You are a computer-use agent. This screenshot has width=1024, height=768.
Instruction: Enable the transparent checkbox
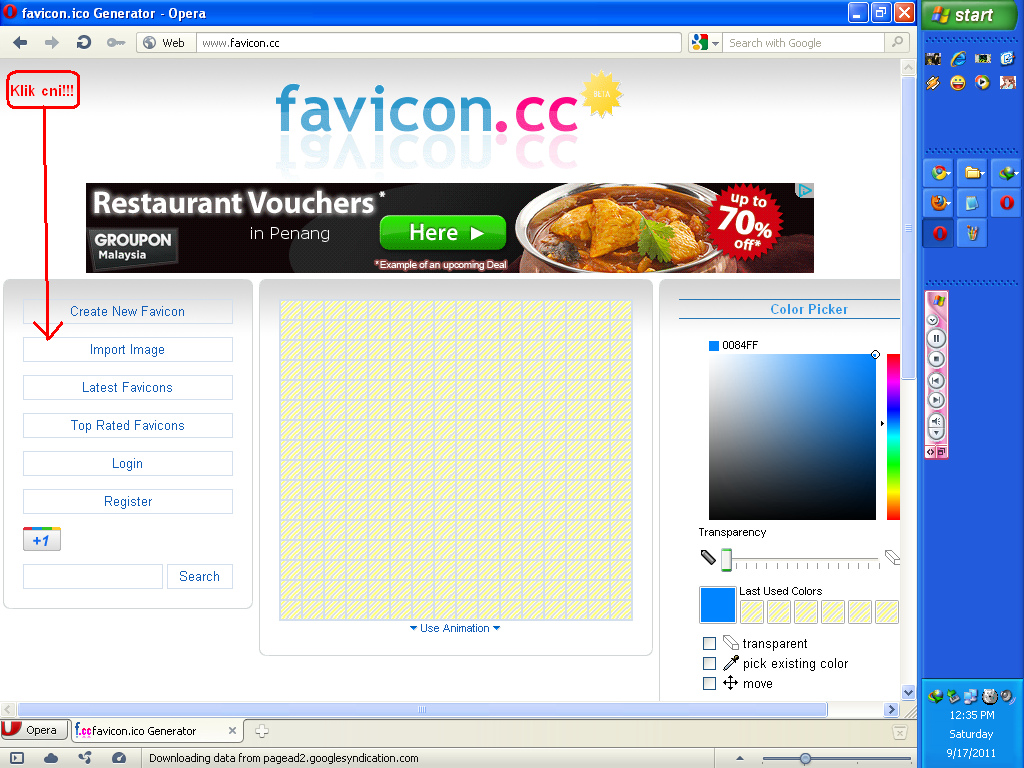point(709,643)
